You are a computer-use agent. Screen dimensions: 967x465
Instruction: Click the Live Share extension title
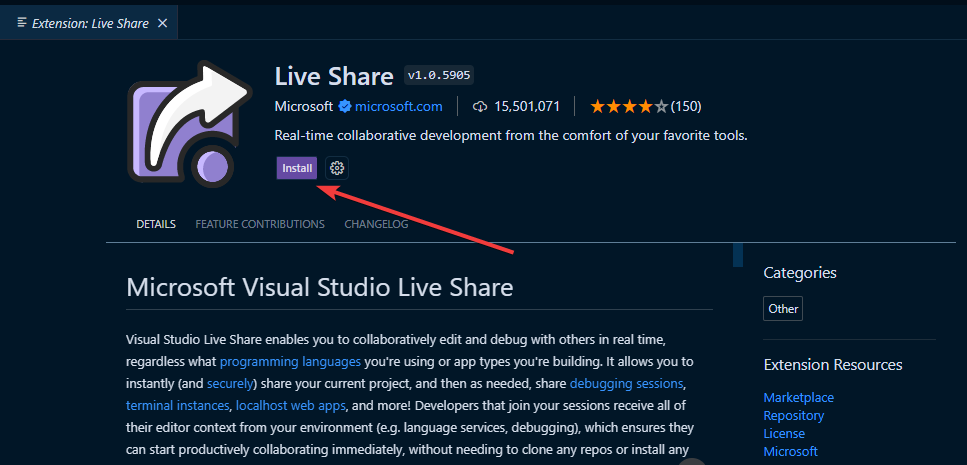coord(334,76)
